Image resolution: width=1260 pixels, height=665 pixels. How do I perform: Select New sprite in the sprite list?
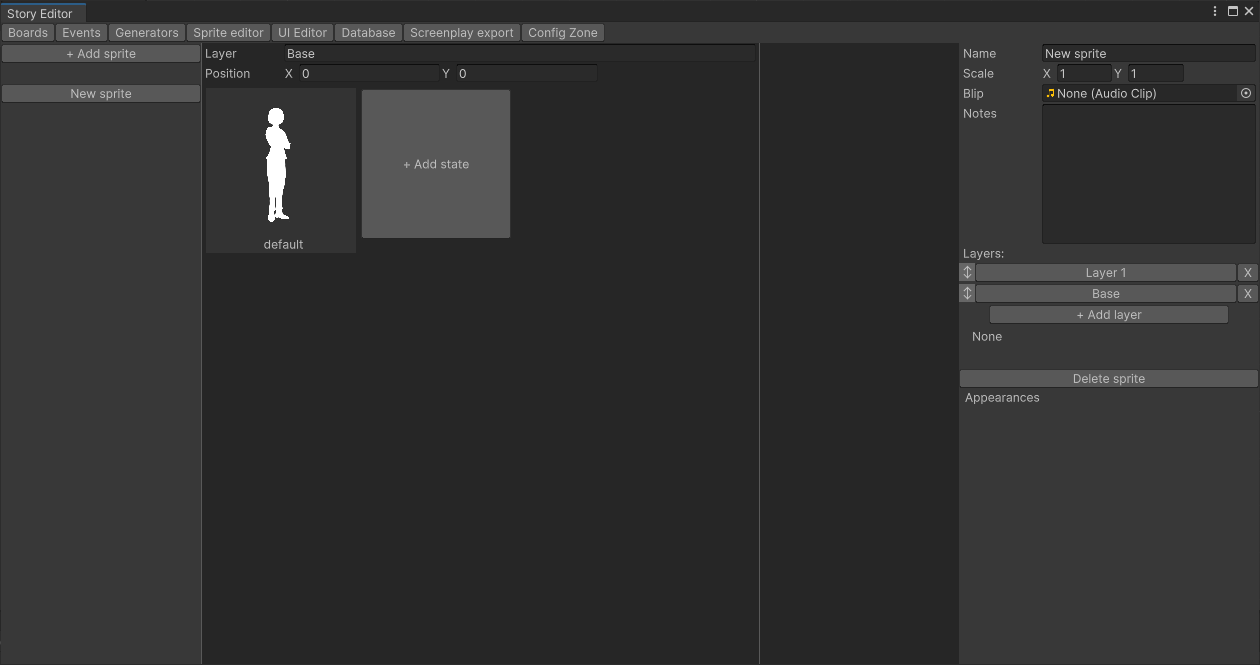click(x=101, y=94)
